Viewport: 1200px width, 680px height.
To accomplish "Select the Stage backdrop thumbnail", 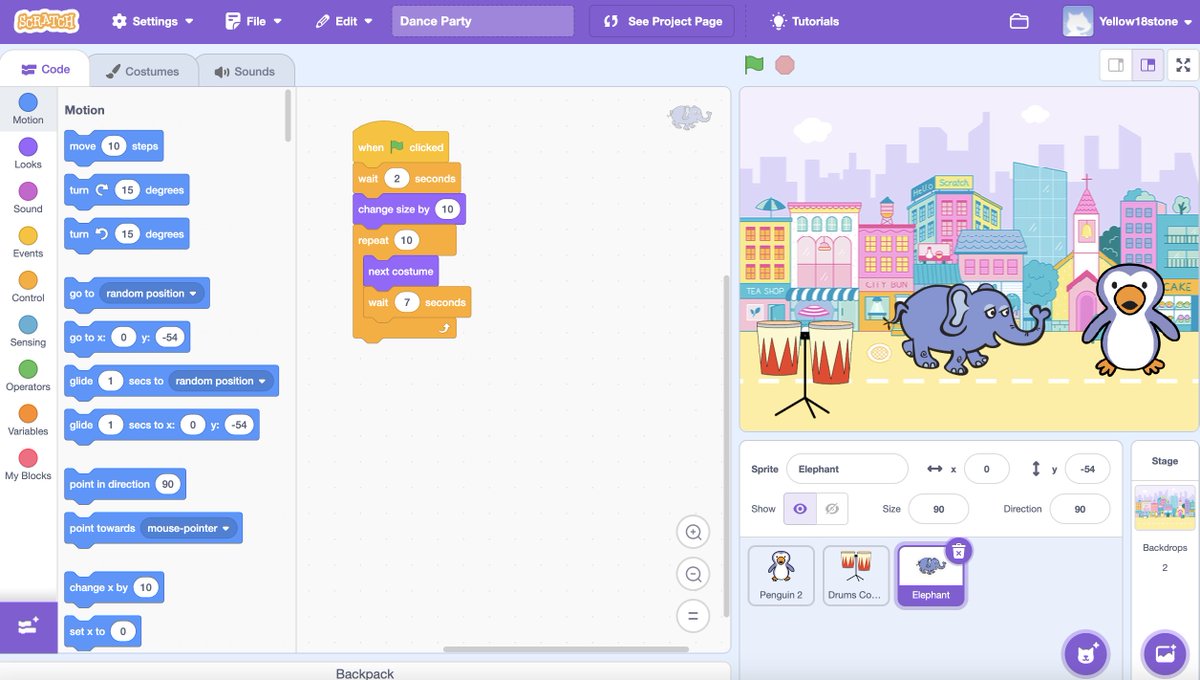I will (1165, 507).
